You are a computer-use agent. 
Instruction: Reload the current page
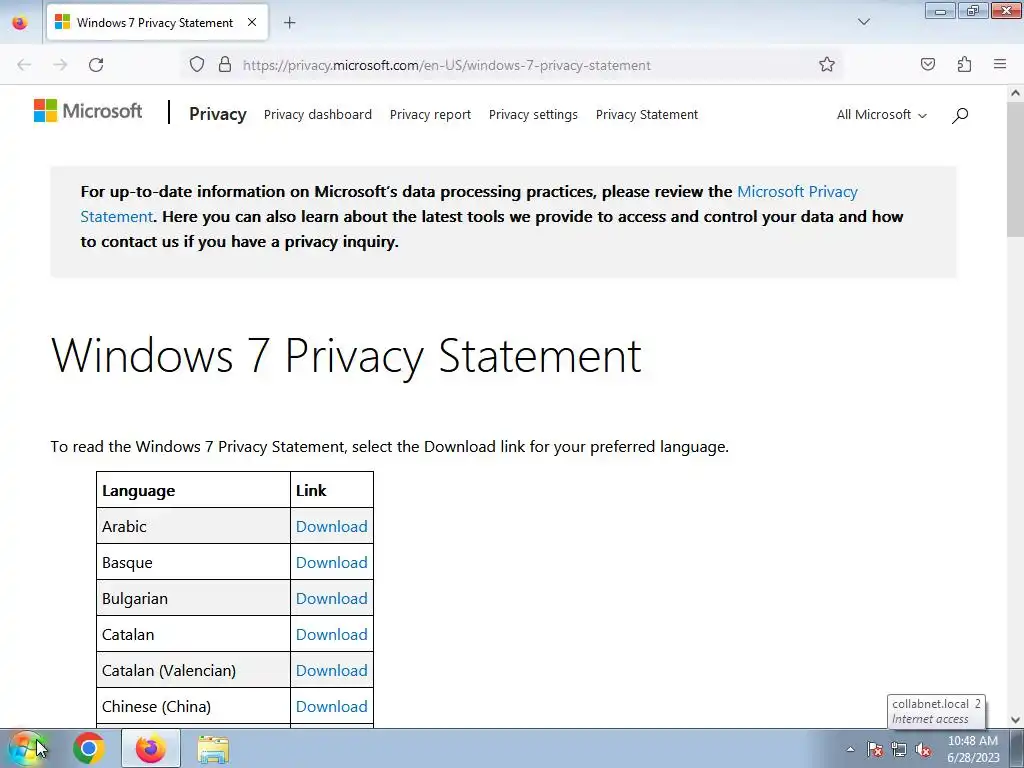click(x=96, y=65)
